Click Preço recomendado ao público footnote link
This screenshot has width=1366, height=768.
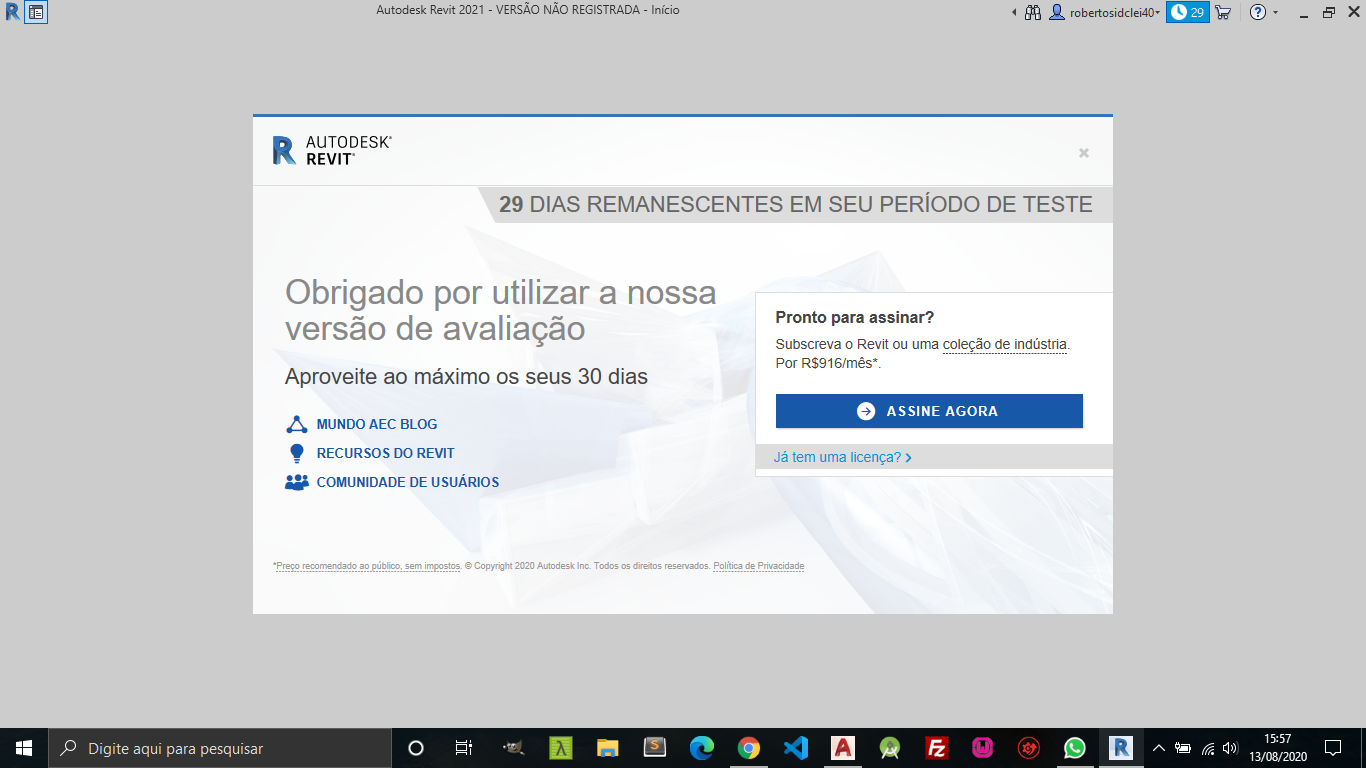pos(367,566)
